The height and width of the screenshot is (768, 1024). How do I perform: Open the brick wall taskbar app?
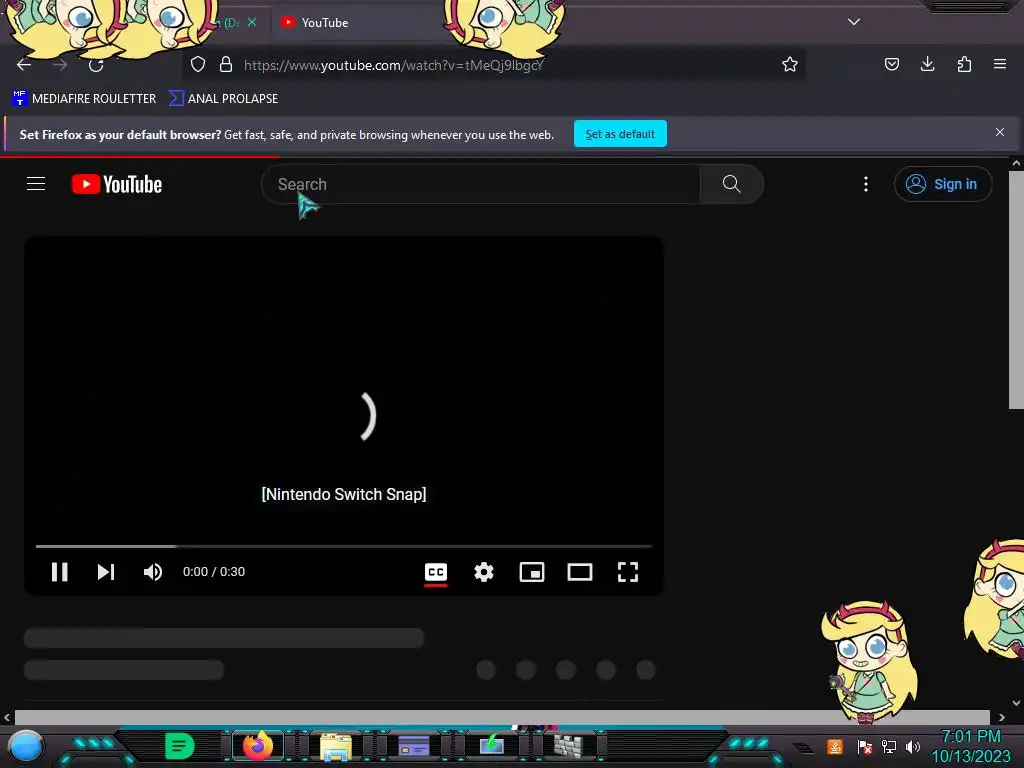coord(568,746)
